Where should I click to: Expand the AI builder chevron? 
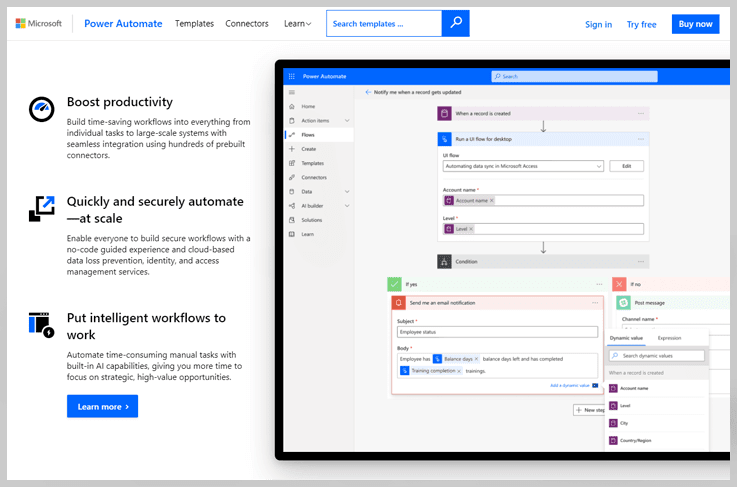click(347, 206)
